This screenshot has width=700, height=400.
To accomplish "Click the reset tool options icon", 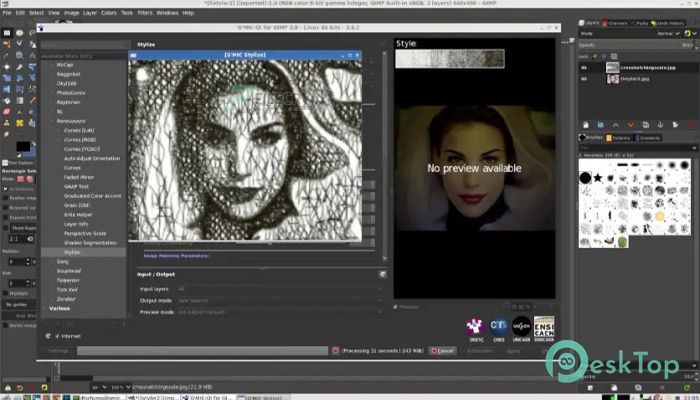I will [x=44, y=388].
